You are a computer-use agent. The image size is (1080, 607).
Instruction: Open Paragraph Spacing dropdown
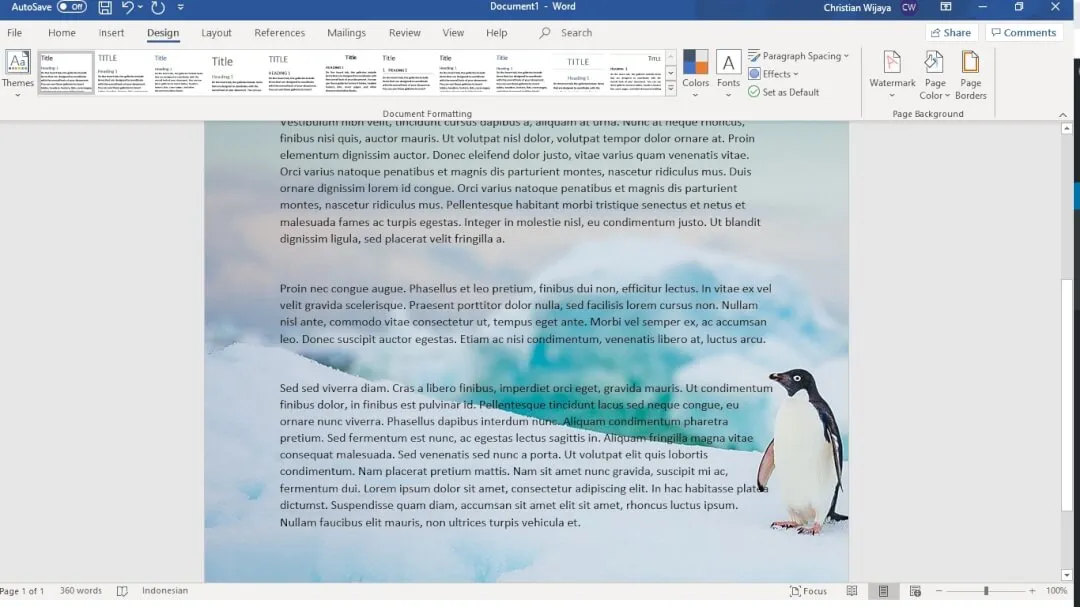798,56
